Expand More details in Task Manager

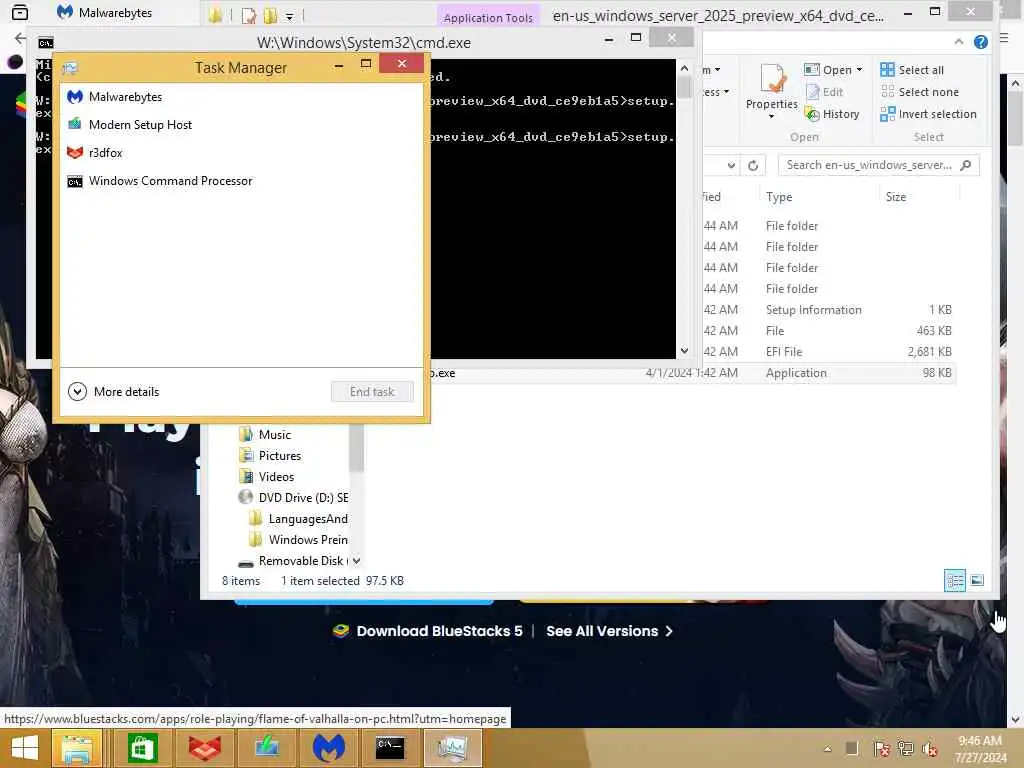point(114,392)
